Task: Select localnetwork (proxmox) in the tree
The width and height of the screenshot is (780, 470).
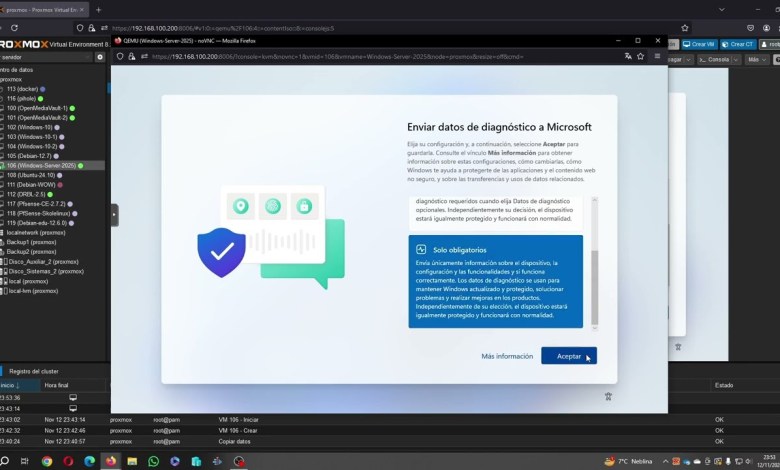Action: (35, 232)
